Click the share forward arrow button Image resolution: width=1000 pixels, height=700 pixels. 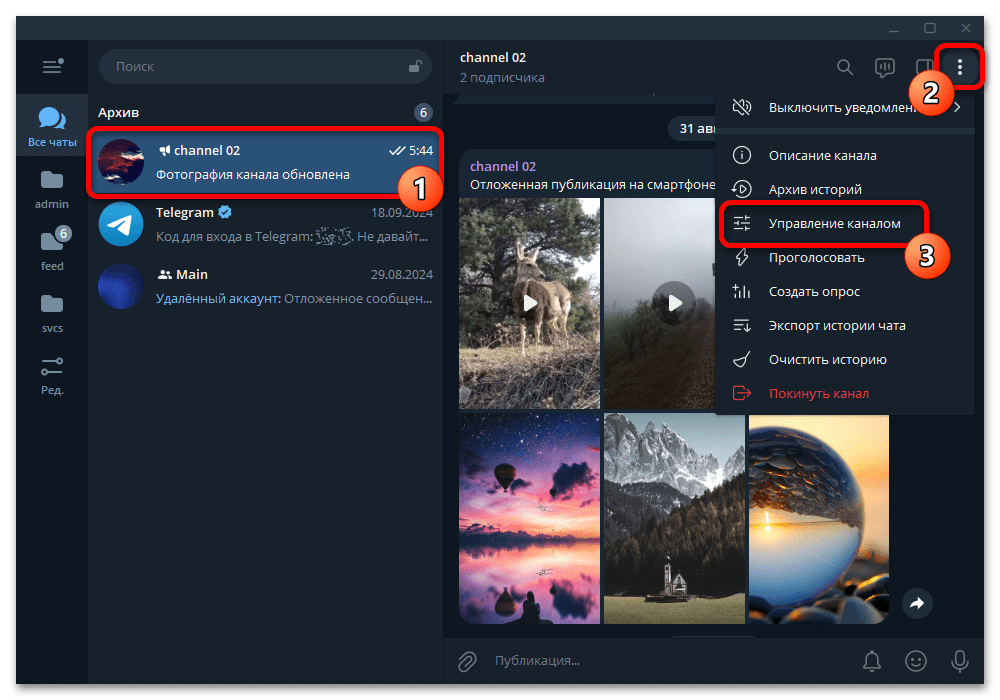tap(917, 603)
